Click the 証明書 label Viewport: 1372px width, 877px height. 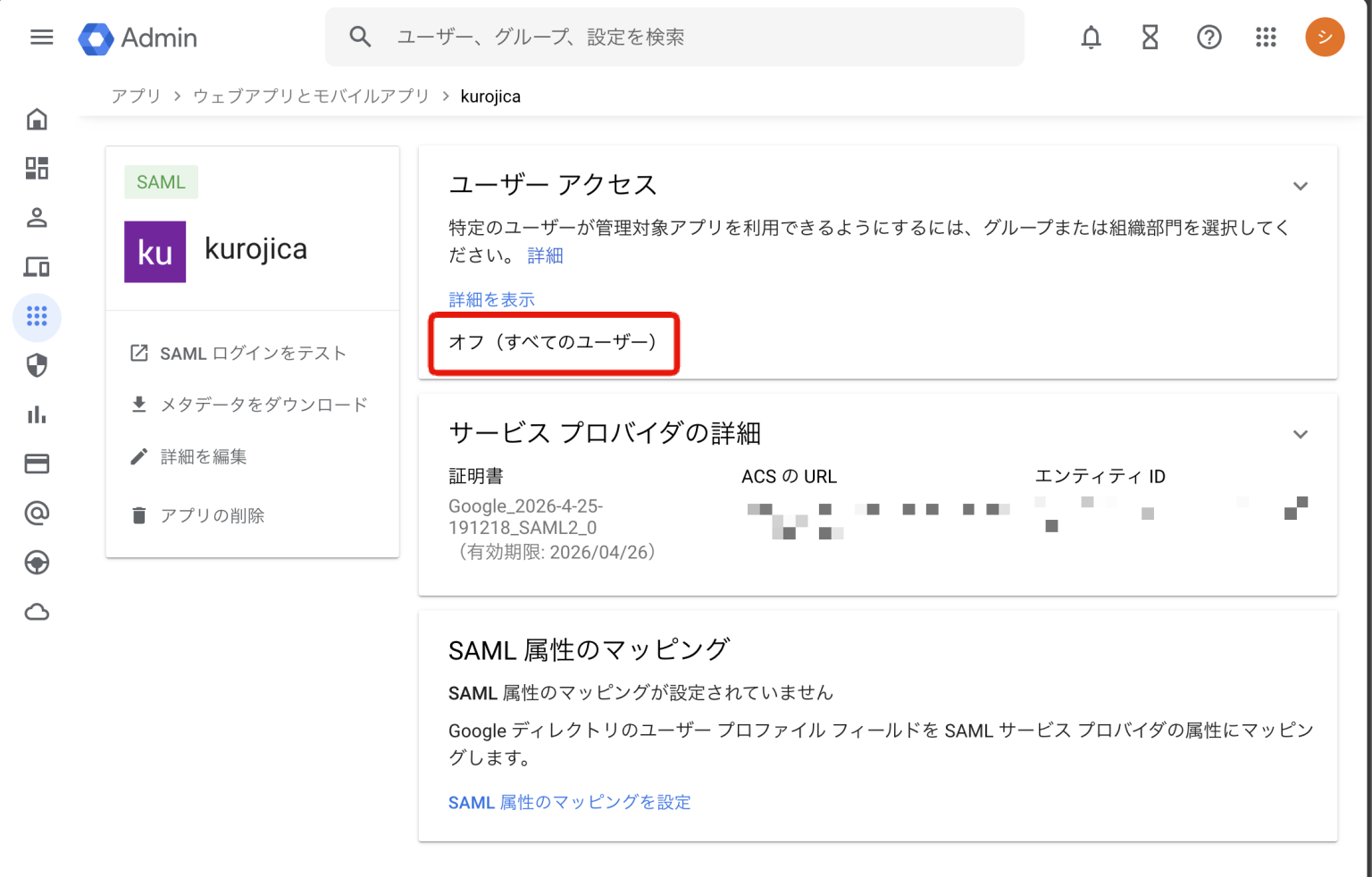(x=476, y=477)
